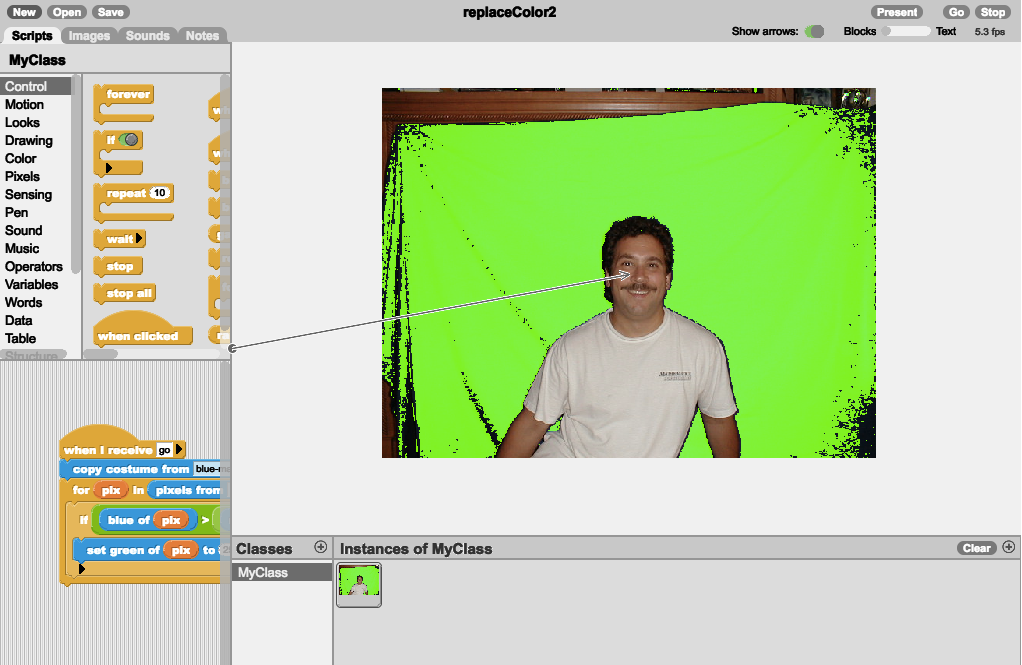Select MyClass in the Classes list

(282, 572)
